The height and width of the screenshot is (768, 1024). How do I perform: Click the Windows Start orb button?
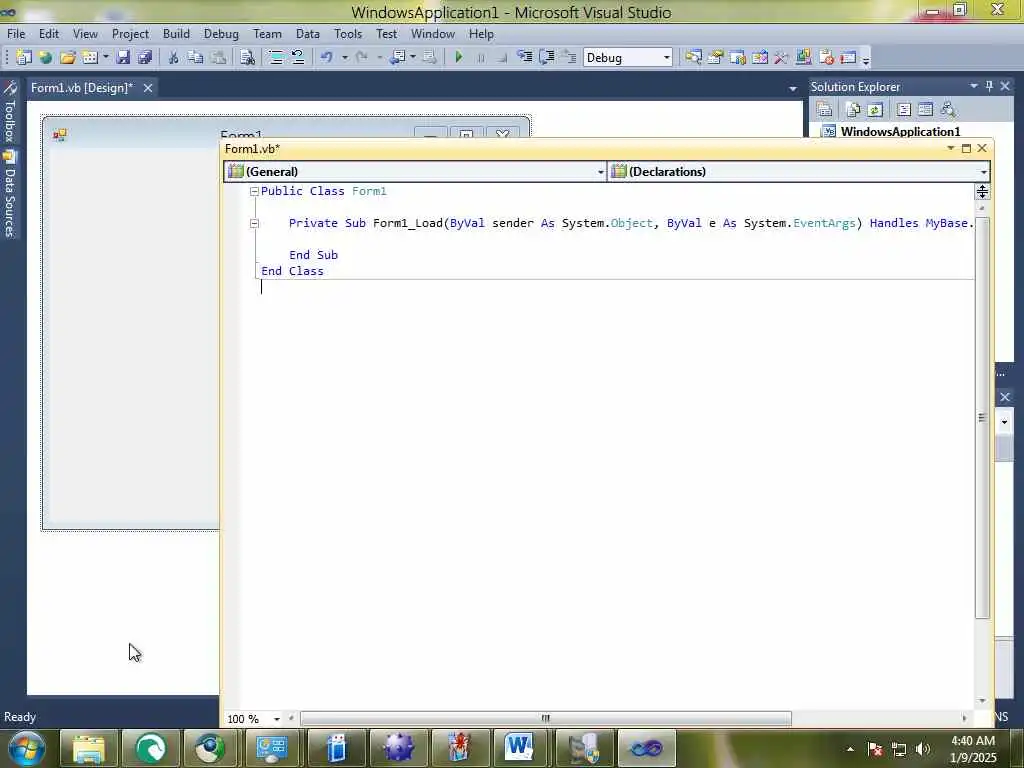[27, 748]
